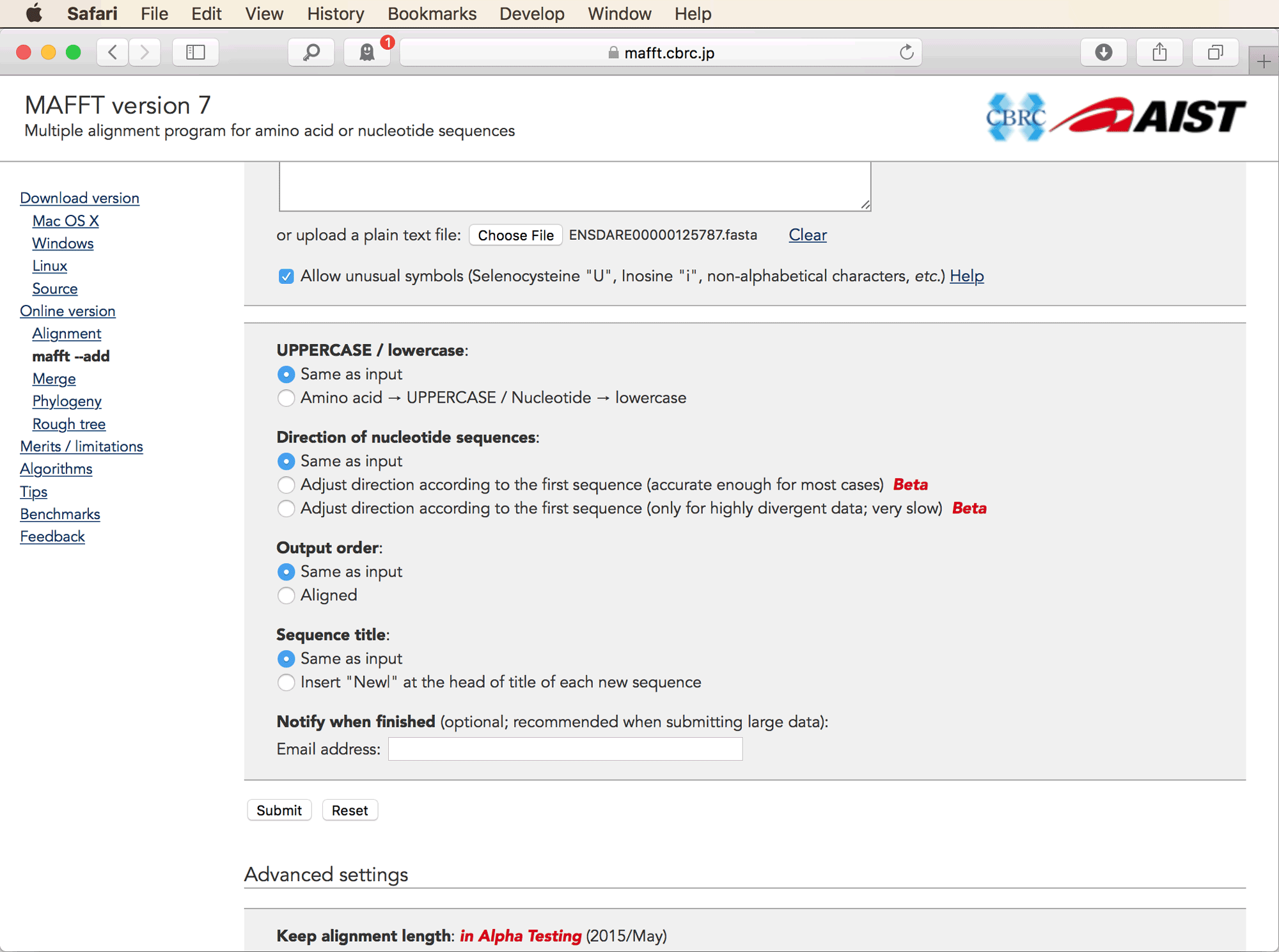
Task: Click the MAFFT version 7 title
Action: (x=118, y=105)
